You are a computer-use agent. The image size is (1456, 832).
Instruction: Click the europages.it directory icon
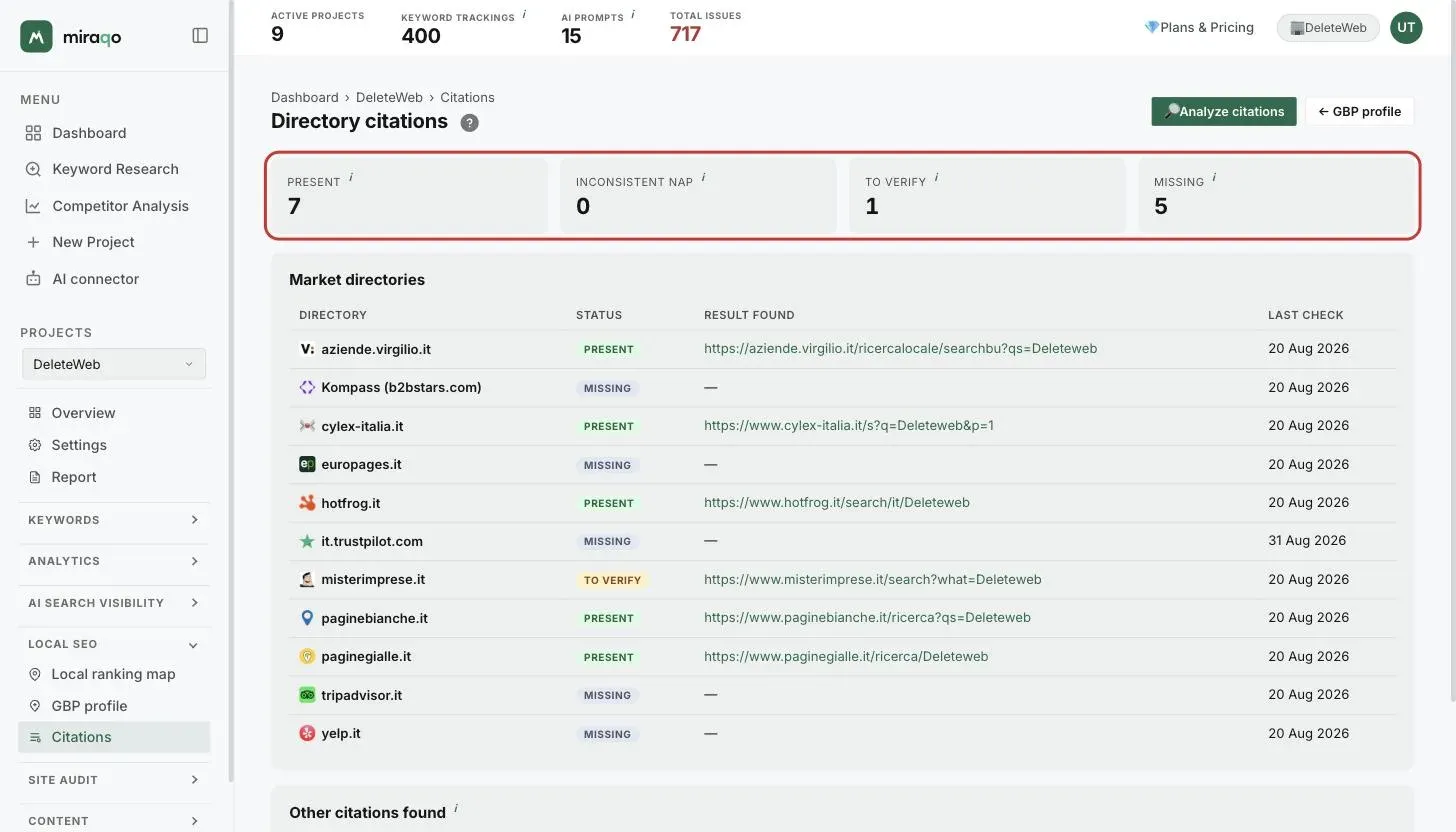307,464
